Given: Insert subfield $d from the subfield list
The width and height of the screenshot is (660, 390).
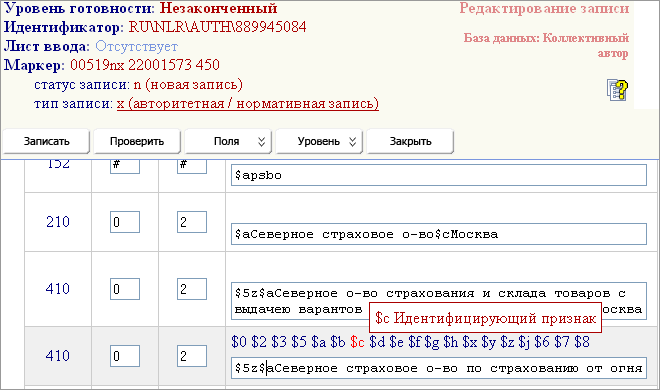Looking at the screenshot, I should 377,342.
